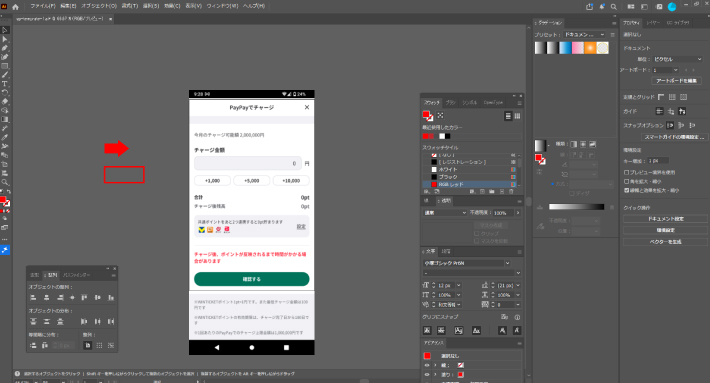Select the Rotate tool

coord(5,92)
